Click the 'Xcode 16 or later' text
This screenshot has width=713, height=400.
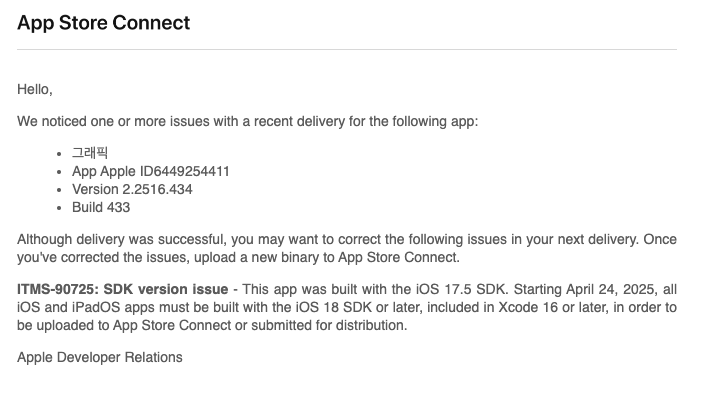tap(552, 307)
